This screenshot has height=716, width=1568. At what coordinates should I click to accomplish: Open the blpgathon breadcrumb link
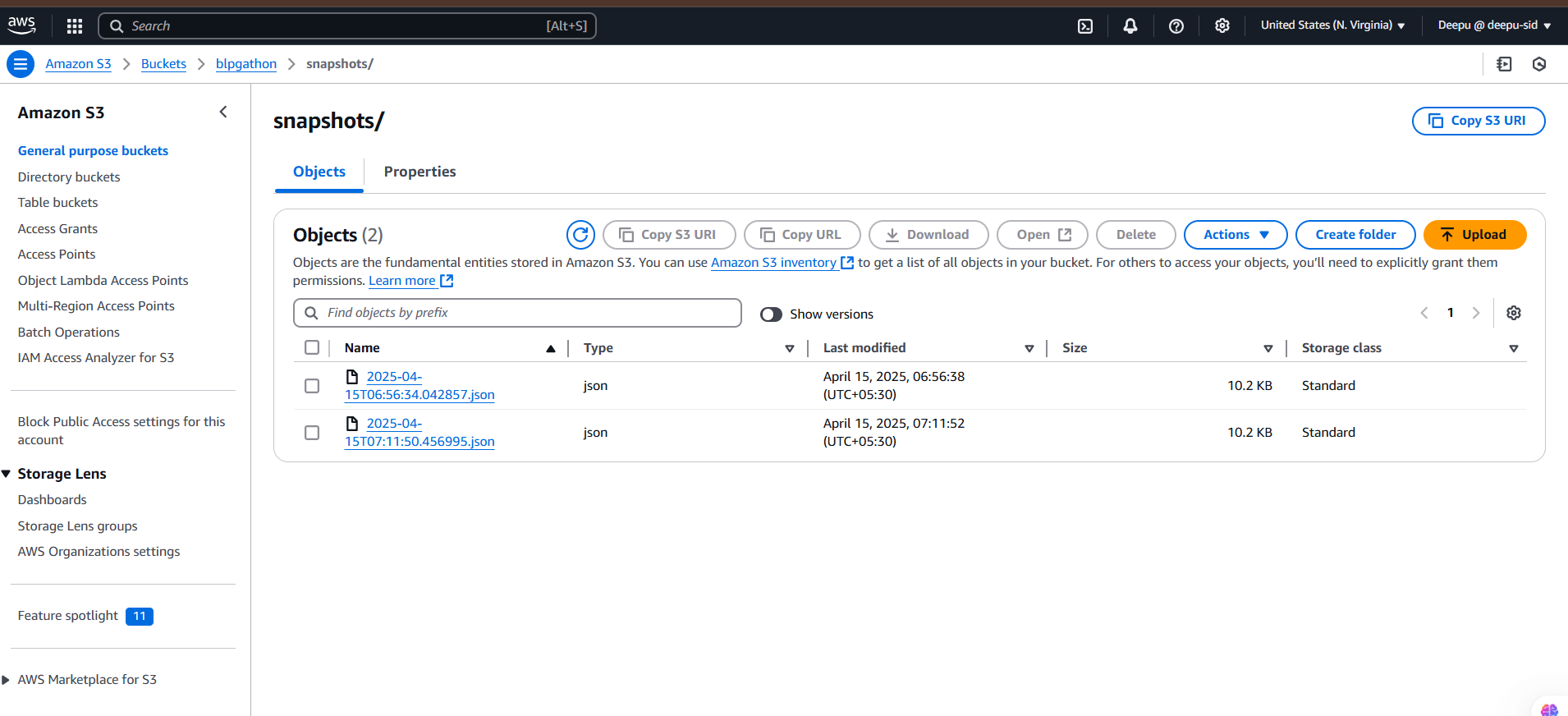coord(246,64)
